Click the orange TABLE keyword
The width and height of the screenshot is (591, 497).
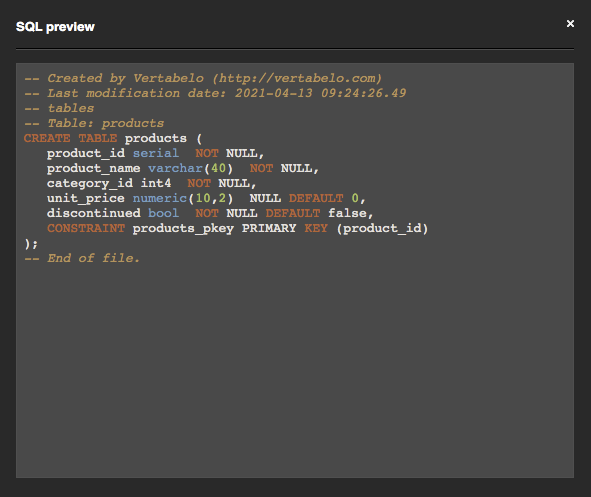(98, 138)
